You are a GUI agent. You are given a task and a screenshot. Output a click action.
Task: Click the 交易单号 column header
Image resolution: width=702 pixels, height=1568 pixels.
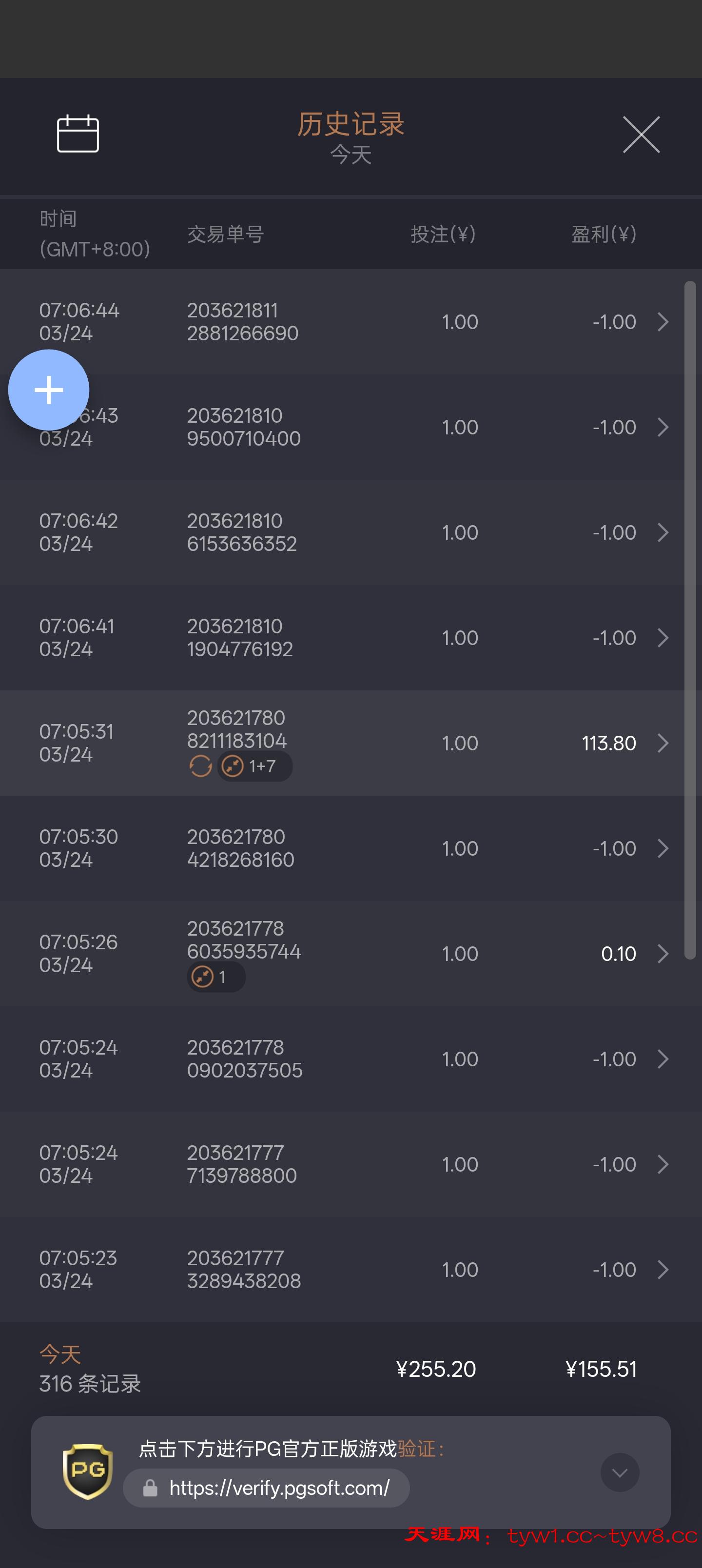(x=225, y=234)
